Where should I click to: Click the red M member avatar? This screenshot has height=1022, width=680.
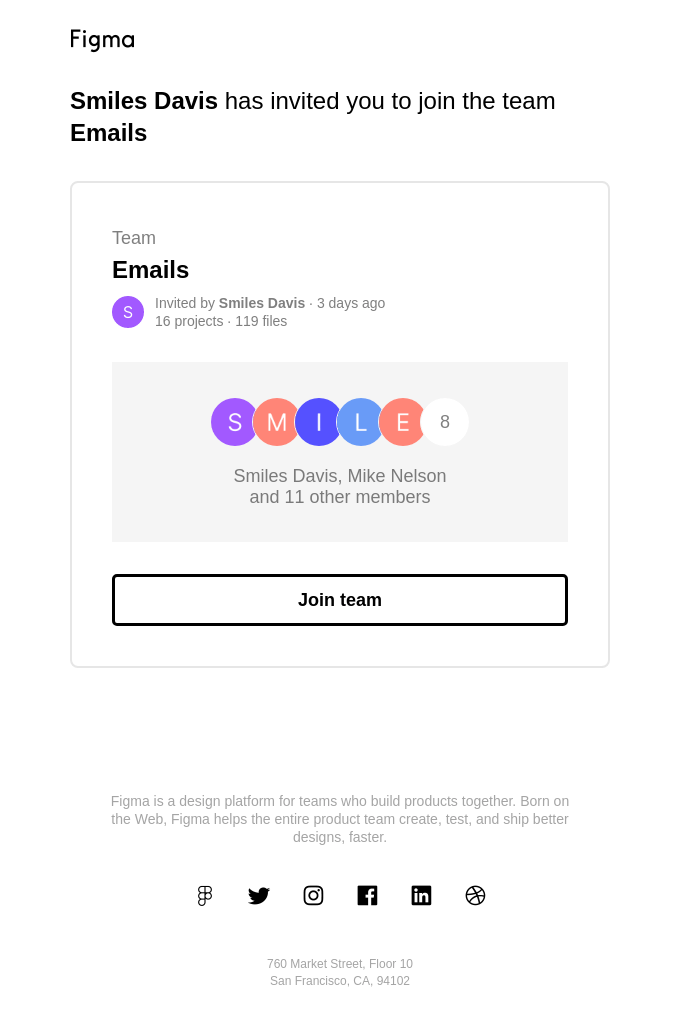276,422
